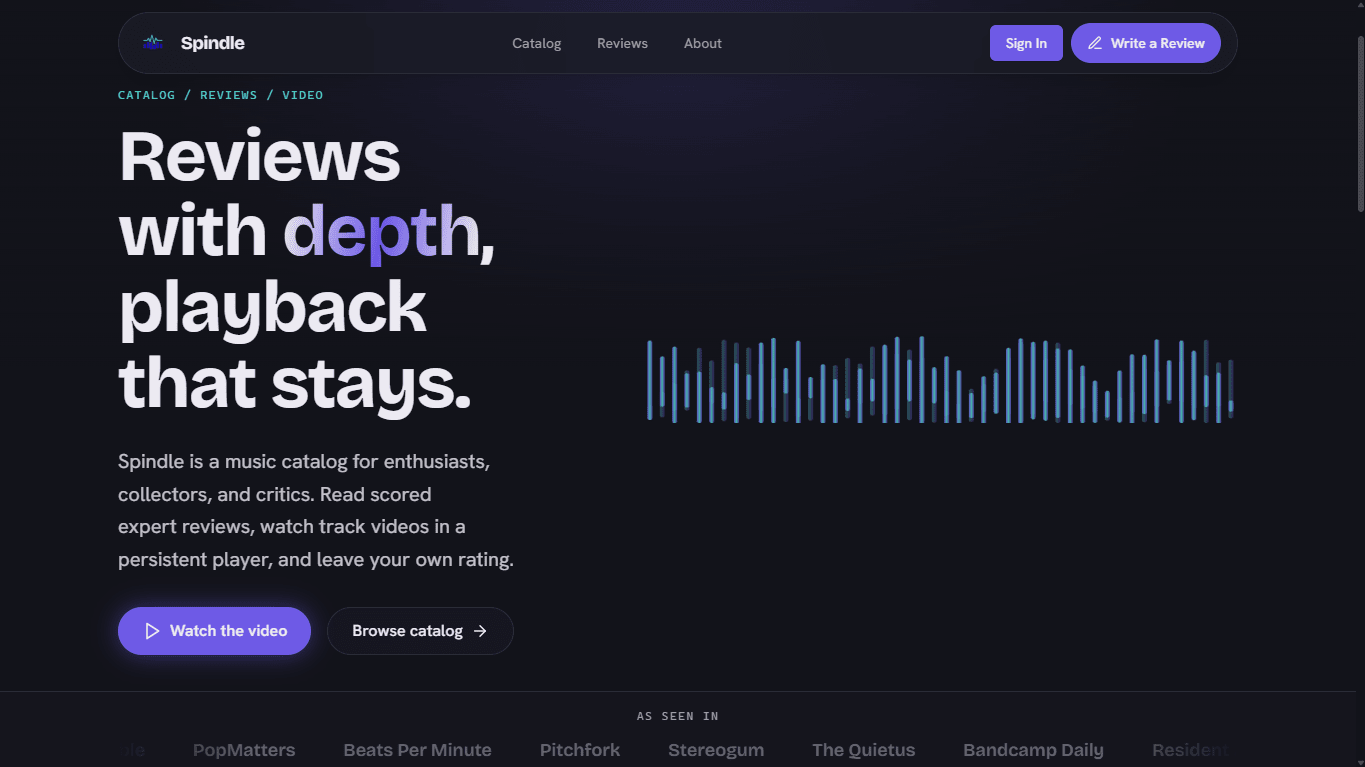This screenshot has height=767, width=1365.
Task: Click the "AS SEEN IN" label
Action: [678, 716]
